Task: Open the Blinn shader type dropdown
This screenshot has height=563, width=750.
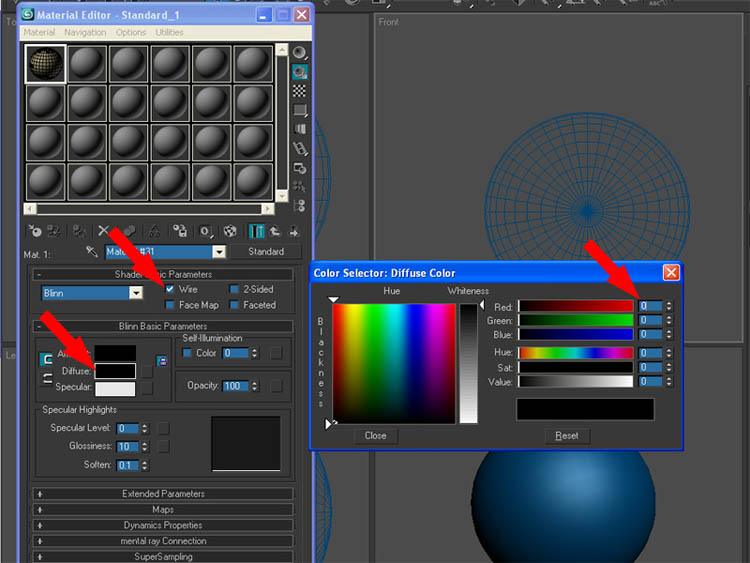Action: click(x=135, y=293)
